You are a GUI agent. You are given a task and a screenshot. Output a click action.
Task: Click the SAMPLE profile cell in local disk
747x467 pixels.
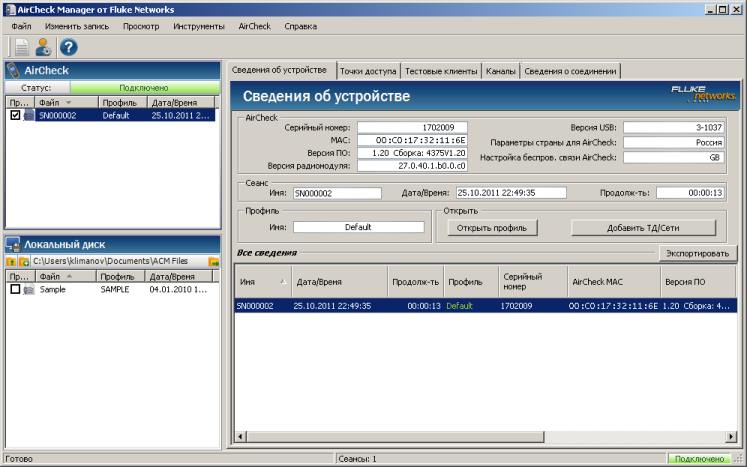click(115, 289)
